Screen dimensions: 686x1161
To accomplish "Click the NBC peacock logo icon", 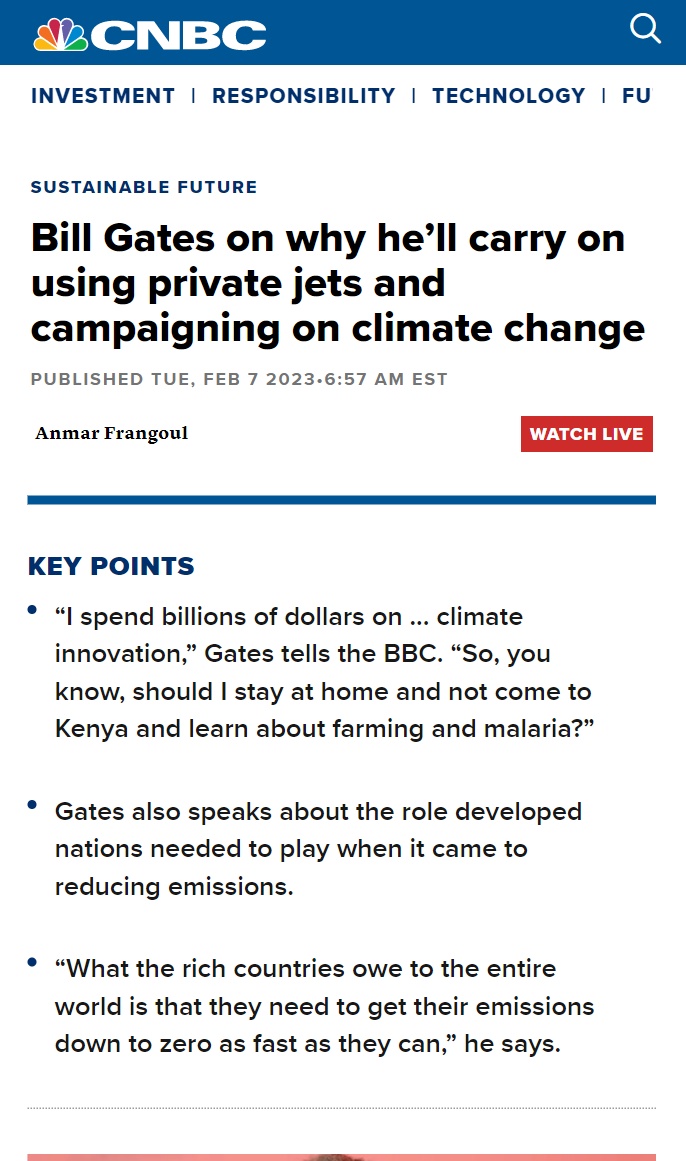I will [60, 35].
